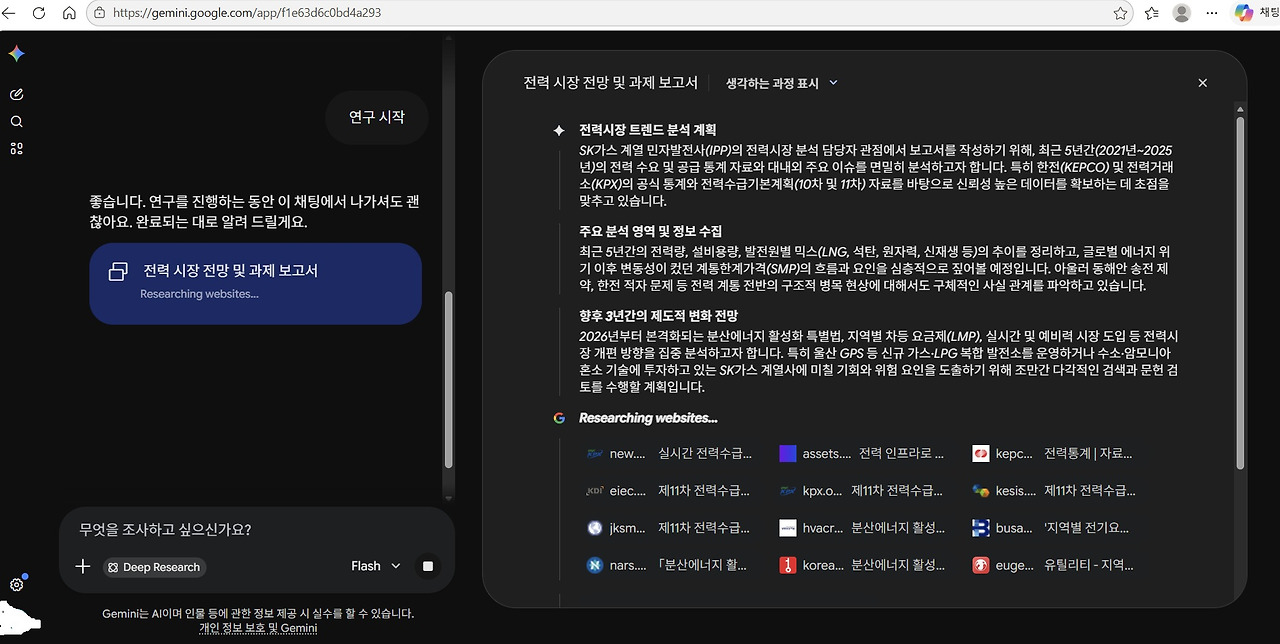Stop the response with the stop button

point(428,567)
